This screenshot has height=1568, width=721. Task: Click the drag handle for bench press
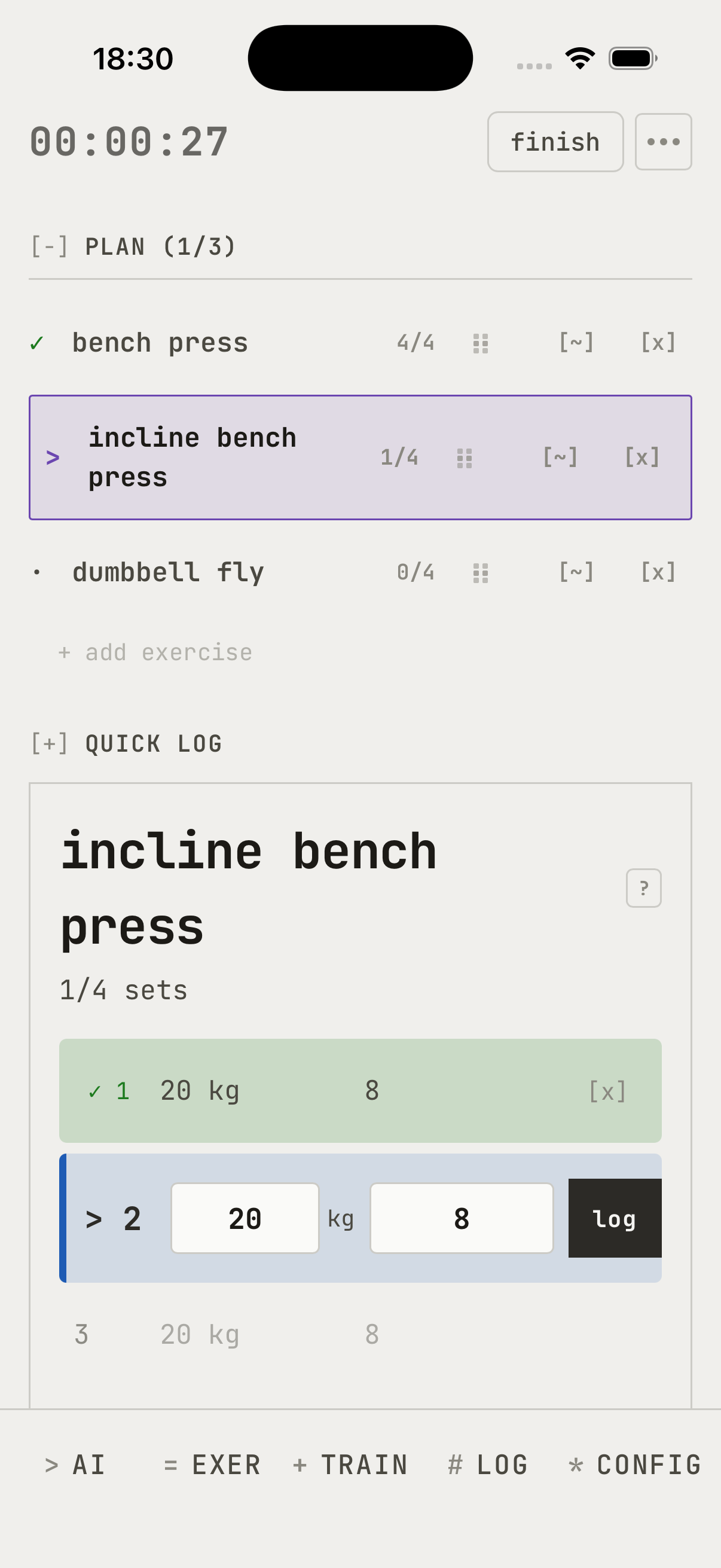pyautogui.click(x=480, y=343)
